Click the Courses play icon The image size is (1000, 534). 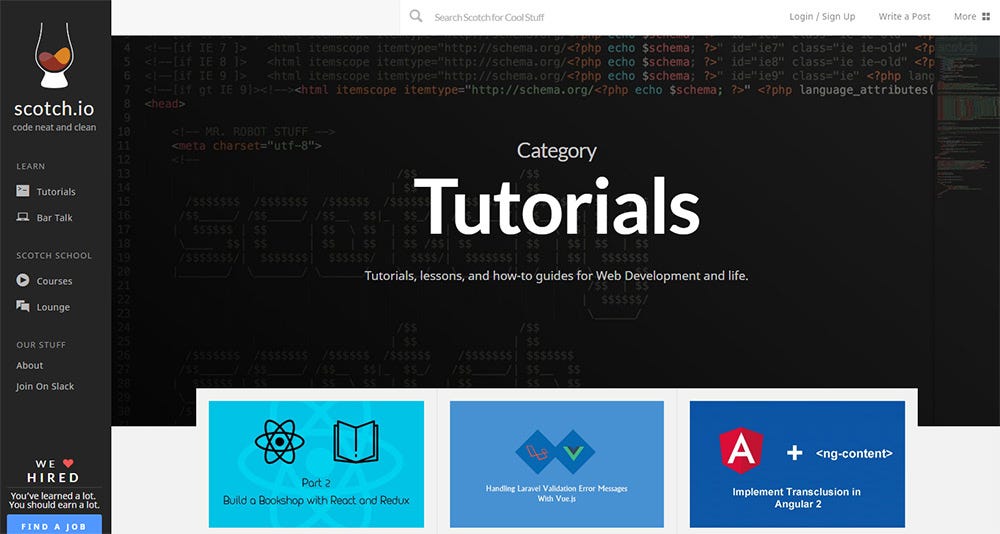point(23,280)
